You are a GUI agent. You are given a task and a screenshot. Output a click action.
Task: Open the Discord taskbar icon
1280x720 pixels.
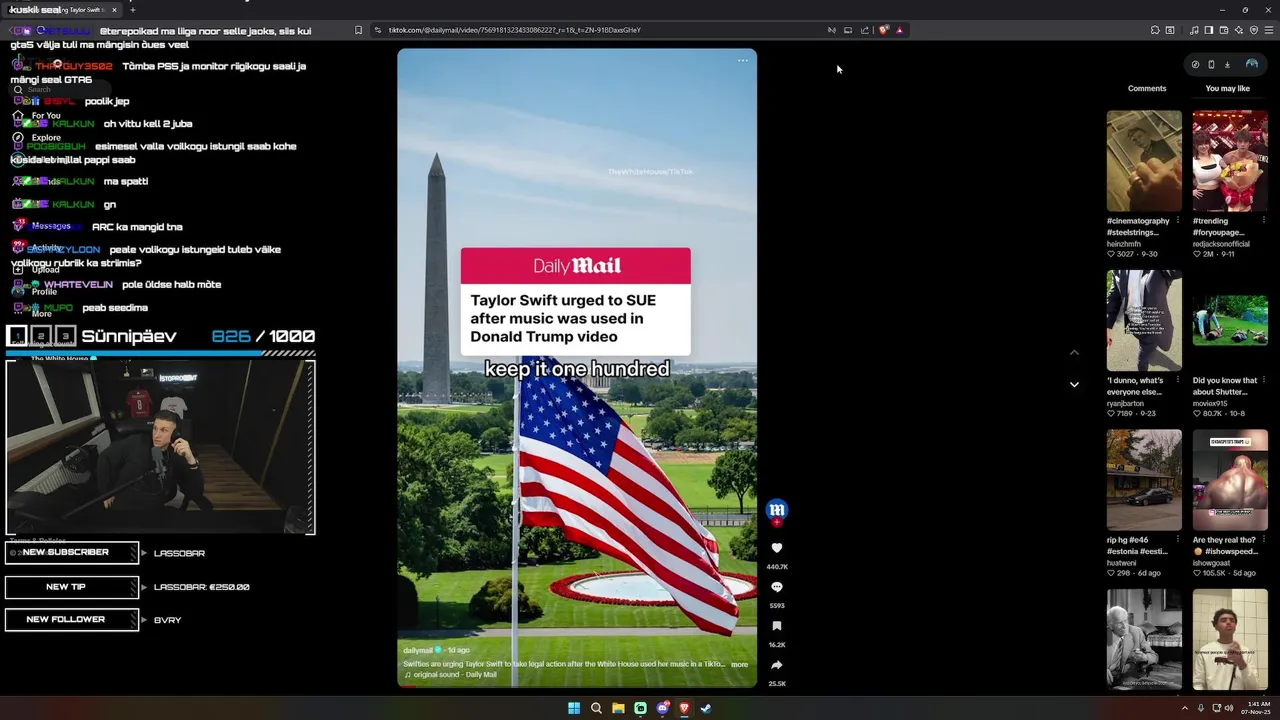662,708
